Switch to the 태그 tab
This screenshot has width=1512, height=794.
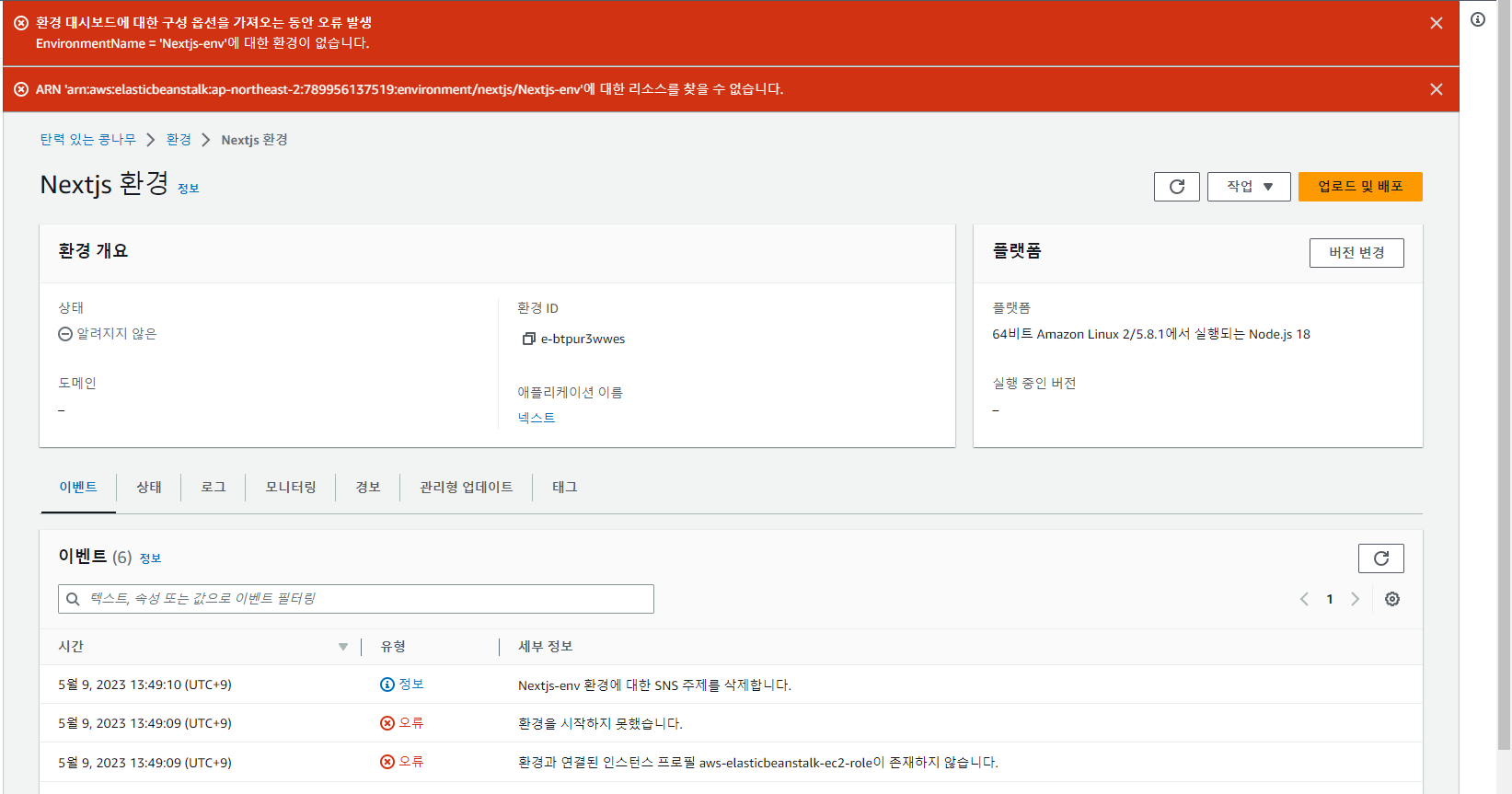pyautogui.click(x=565, y=487)
